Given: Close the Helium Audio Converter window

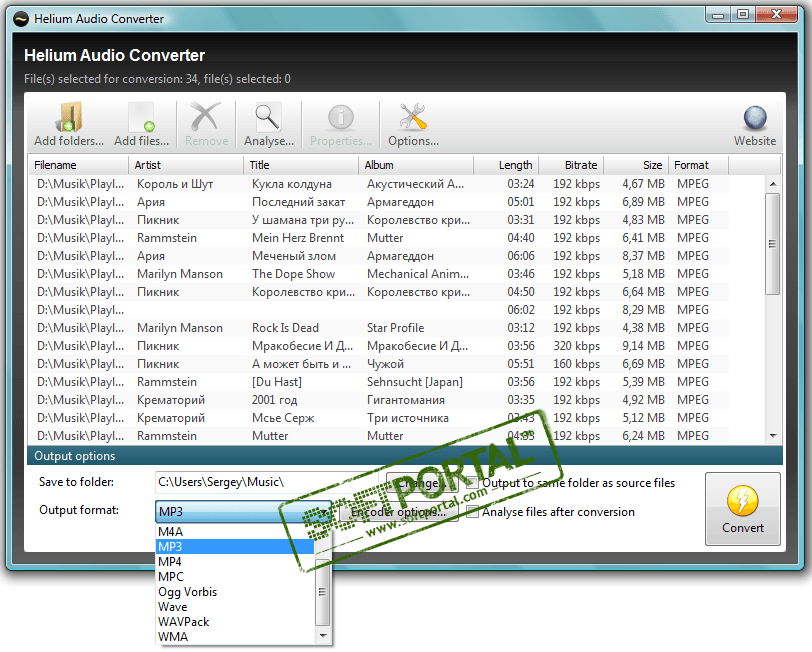Looking at the screenshot, I should [x=776, y=15].
